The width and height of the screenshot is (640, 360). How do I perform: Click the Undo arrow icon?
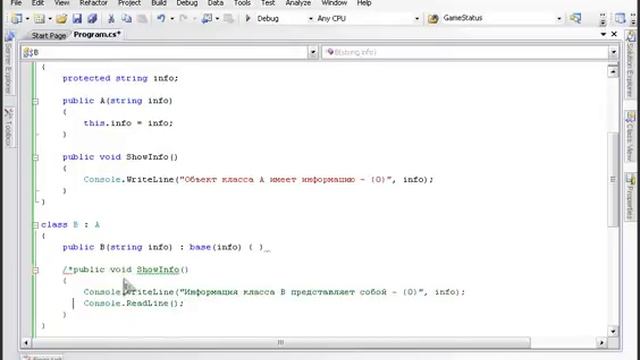(x=161, y=18)
